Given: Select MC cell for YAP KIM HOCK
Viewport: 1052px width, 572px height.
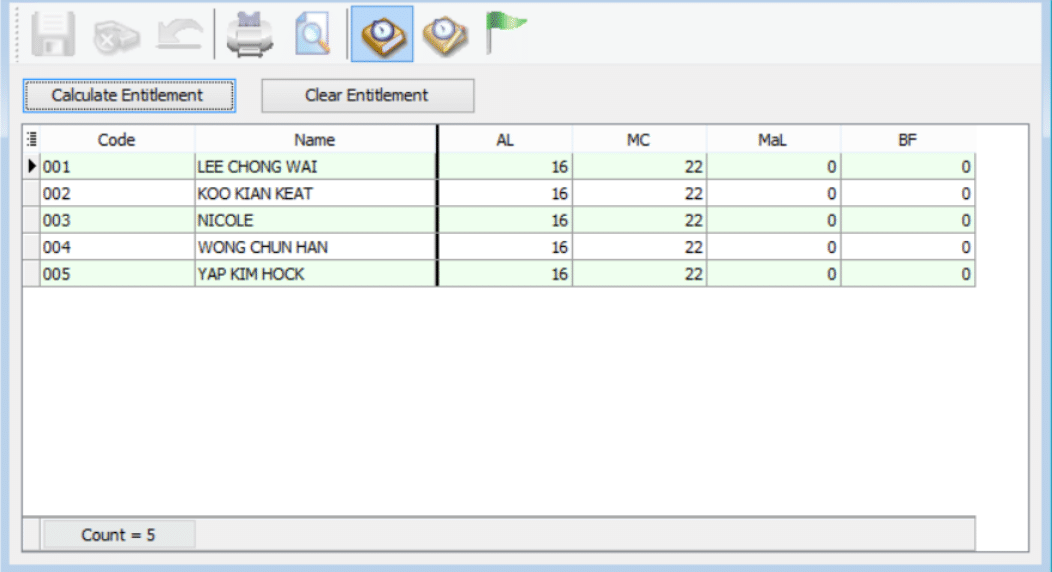Looking at the screenshot, I should coord(639,274).
